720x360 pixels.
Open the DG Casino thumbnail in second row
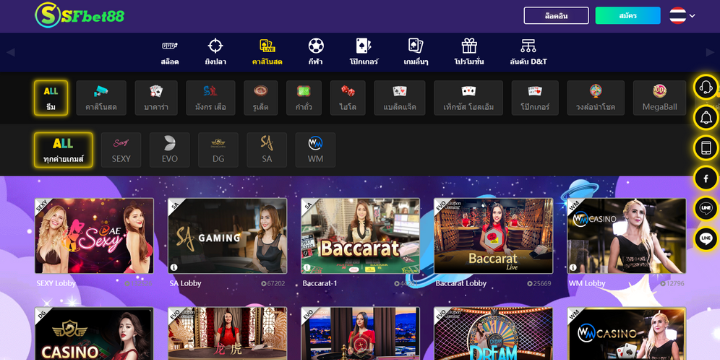94,334
